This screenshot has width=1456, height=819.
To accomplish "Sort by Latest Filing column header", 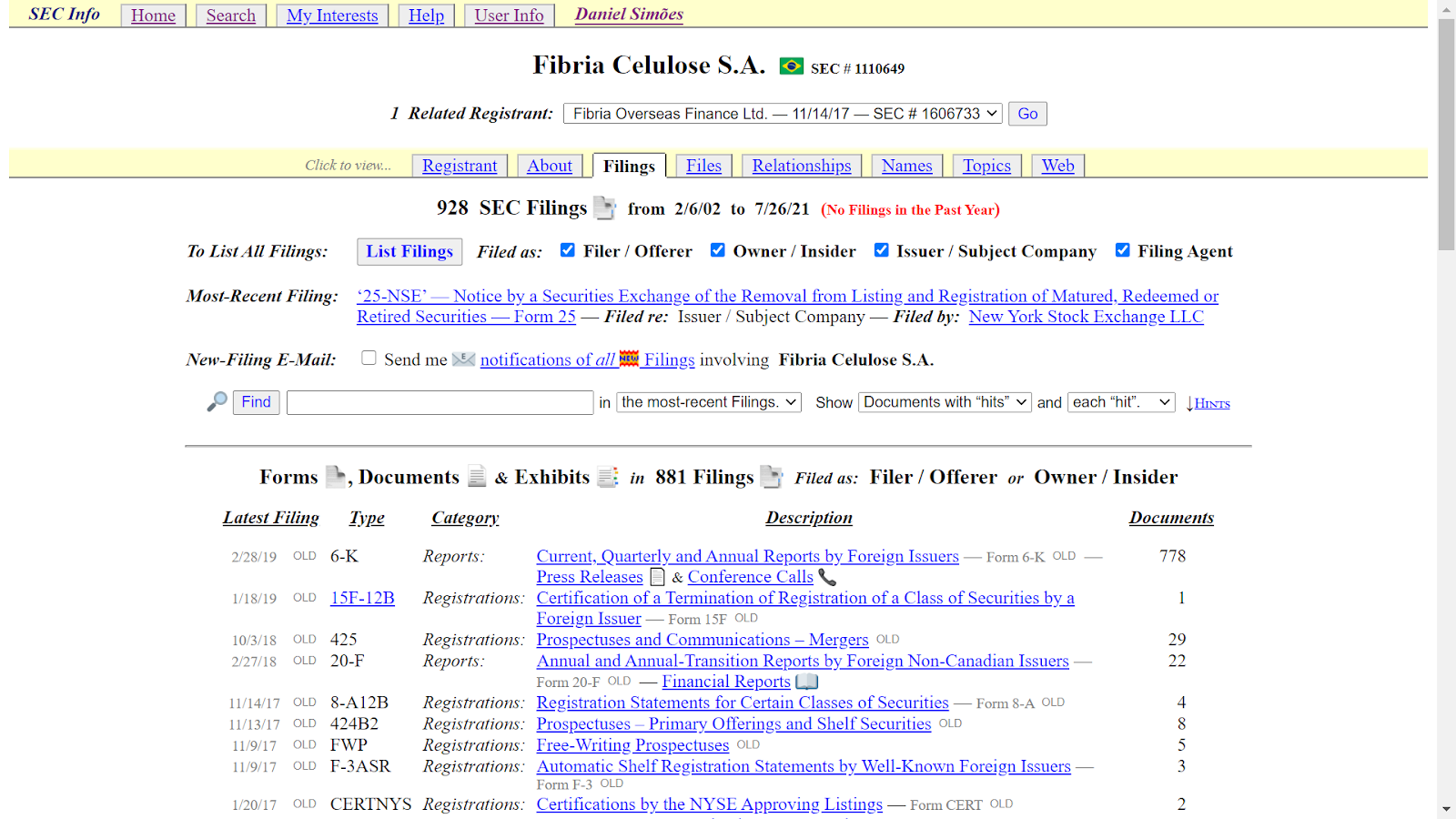I will 270,518.
